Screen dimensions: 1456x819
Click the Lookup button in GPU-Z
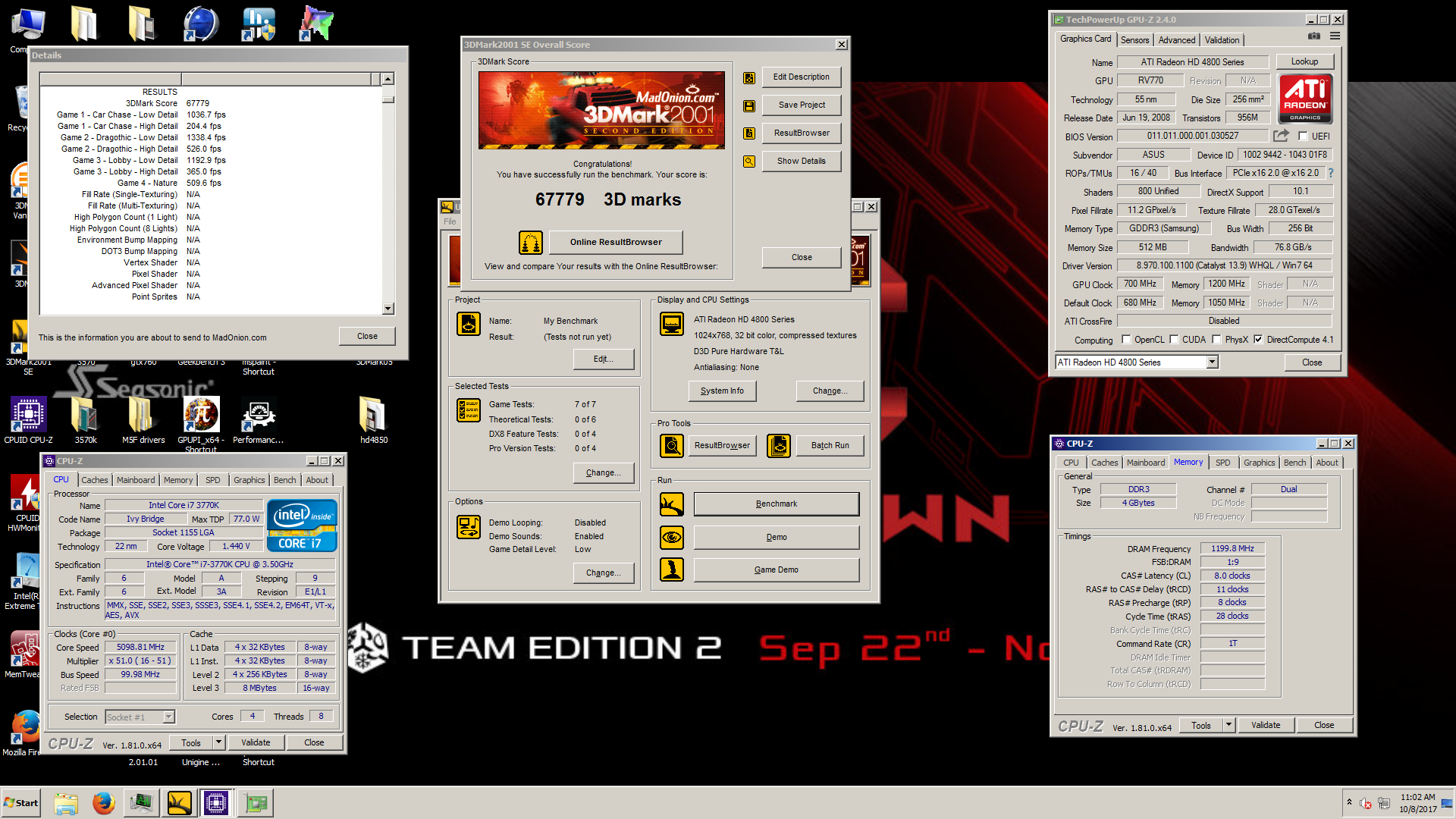1304,61
